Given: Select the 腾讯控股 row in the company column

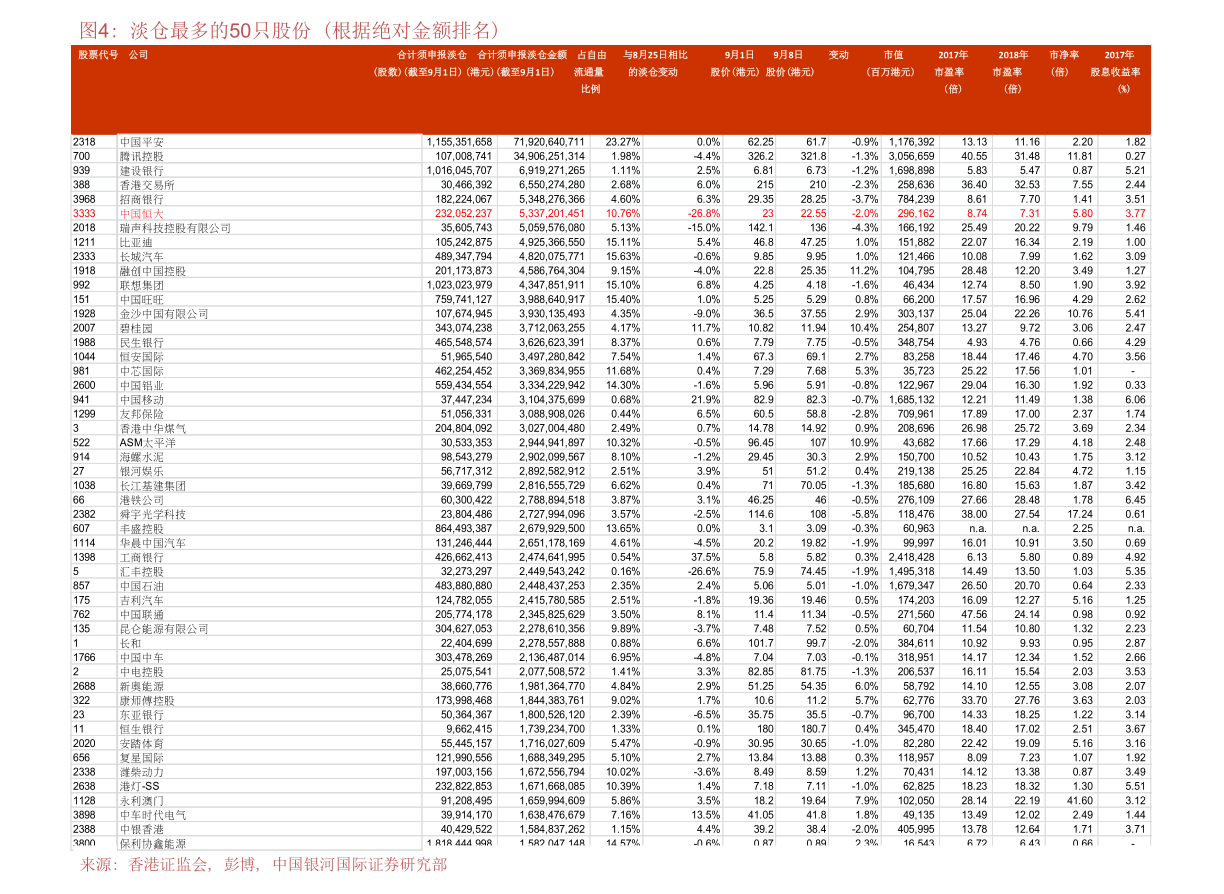Looking at the screenshot, I should click(141, 157).
